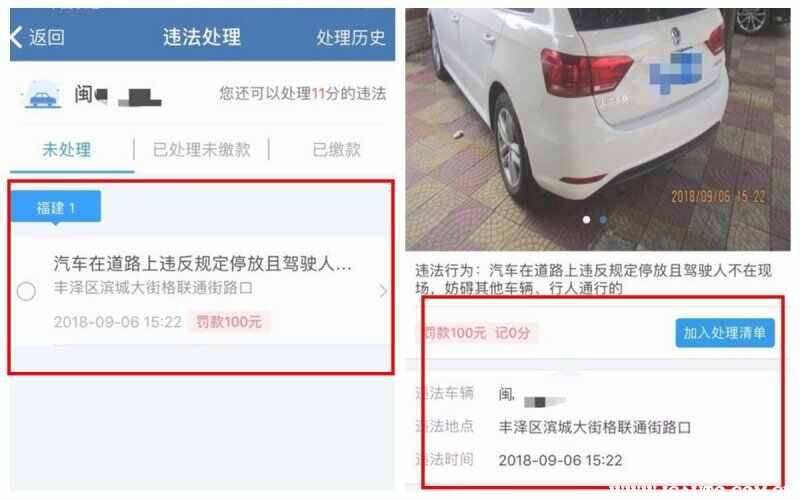
Task: Tap the 违法地点 address 丰泽区滨城大街格联通街路口
Action: coord(594,427)
